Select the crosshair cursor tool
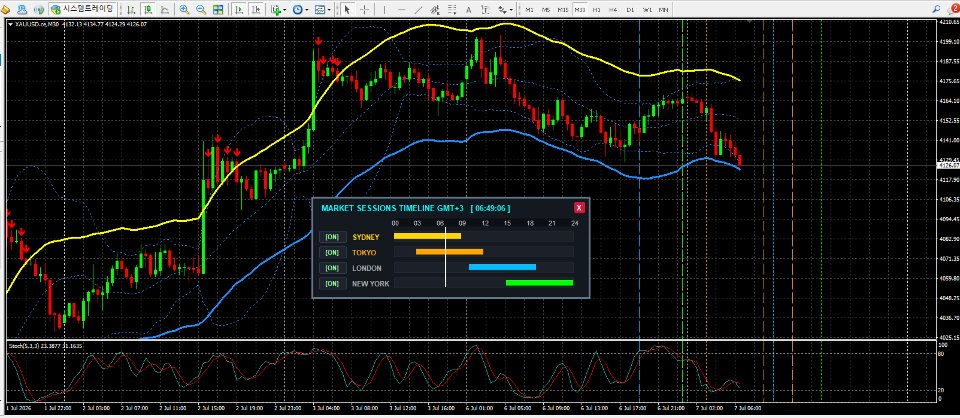This screenshot has height=418, width=960. click(x=364, y=9)
